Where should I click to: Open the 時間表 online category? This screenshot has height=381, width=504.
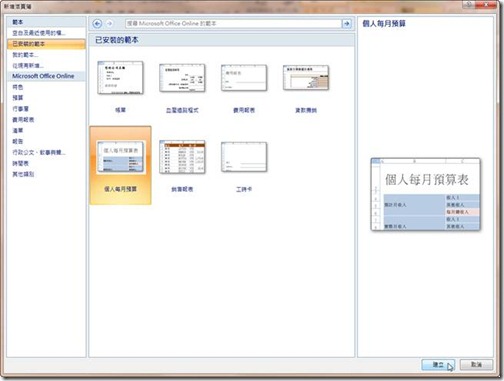click(x=21, y=163)
